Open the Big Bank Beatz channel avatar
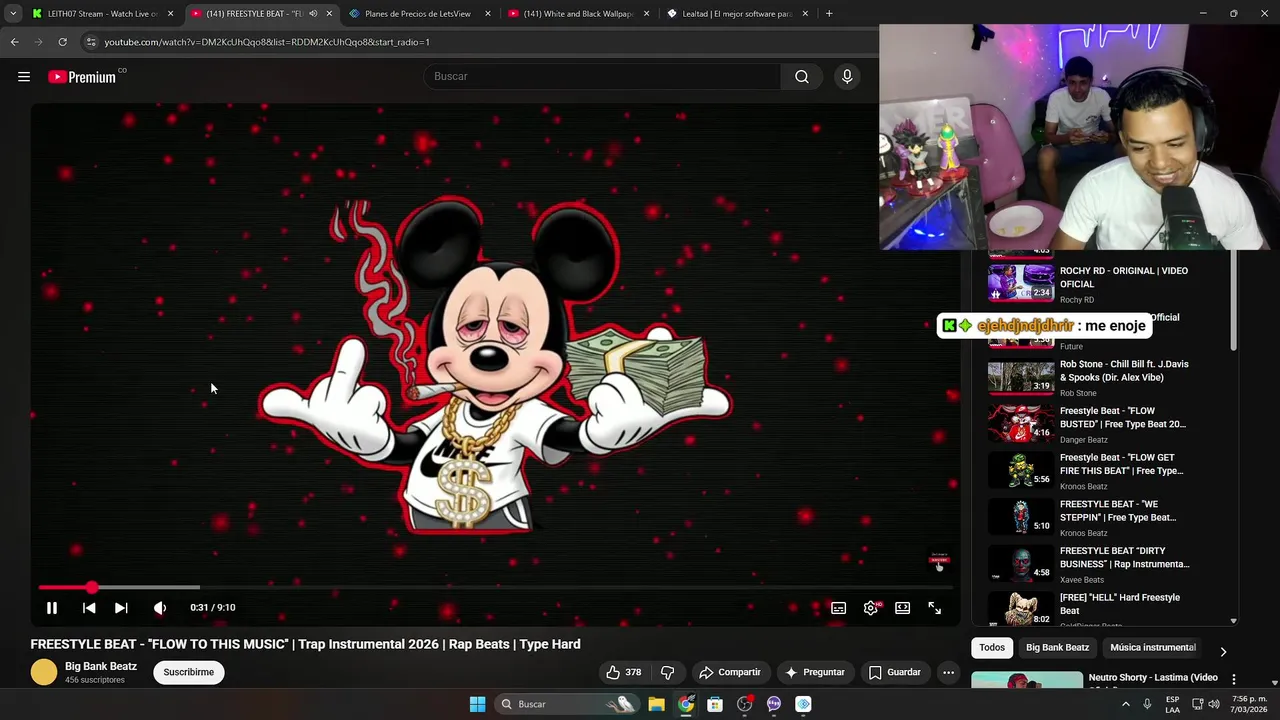Screen dimensions: 1280x720 44,672
